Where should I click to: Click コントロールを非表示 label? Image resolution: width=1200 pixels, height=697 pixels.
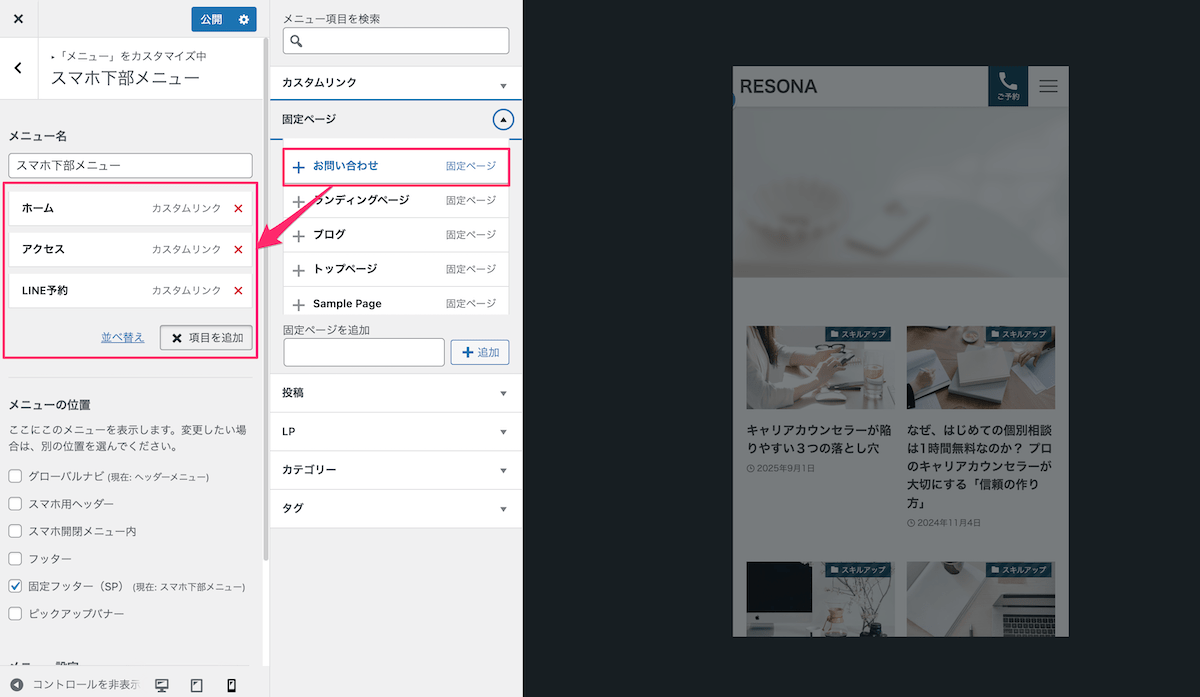pos(87,685)
